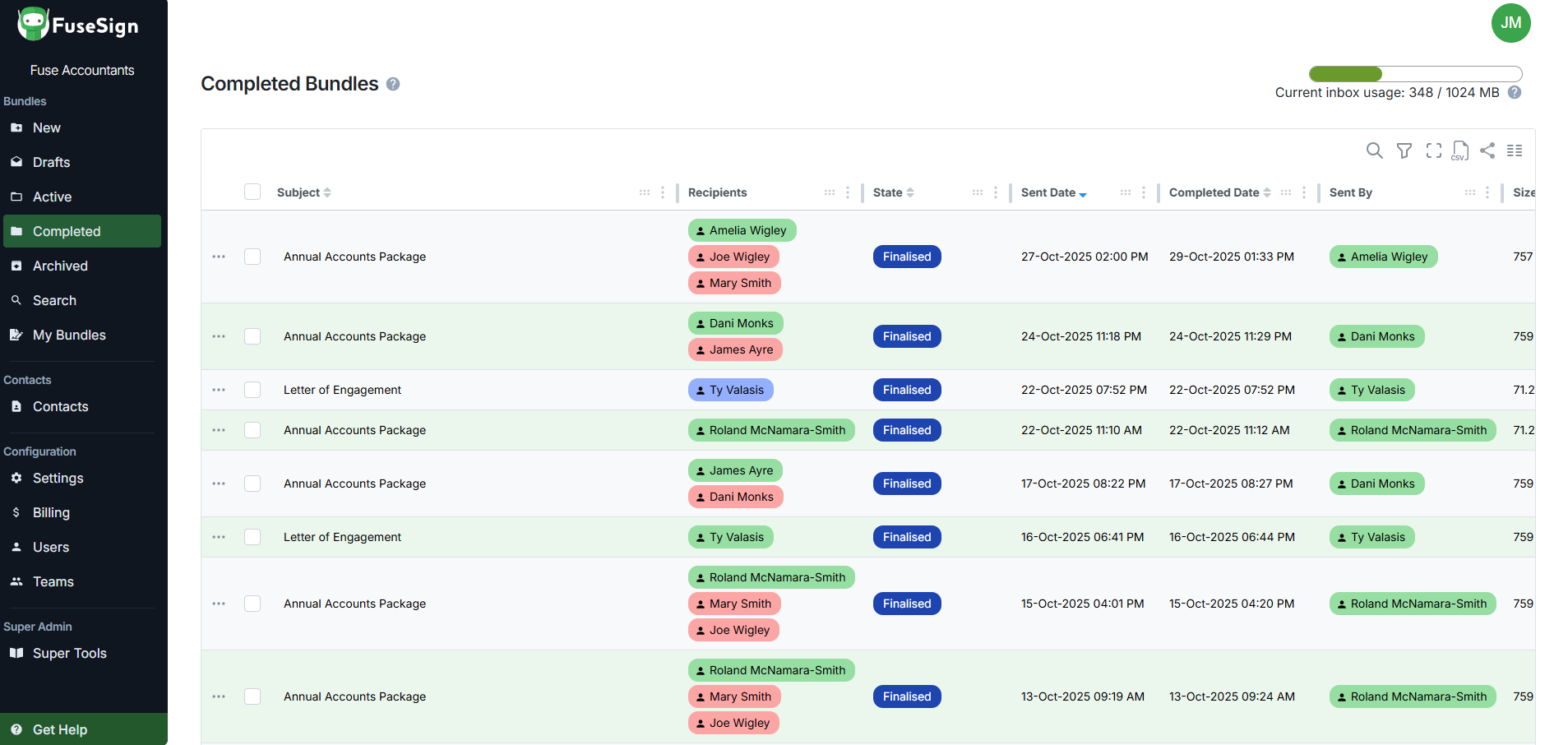Open the filter funnel icon
This screenshot has width=1568, height=745.
coord(1404,150)
